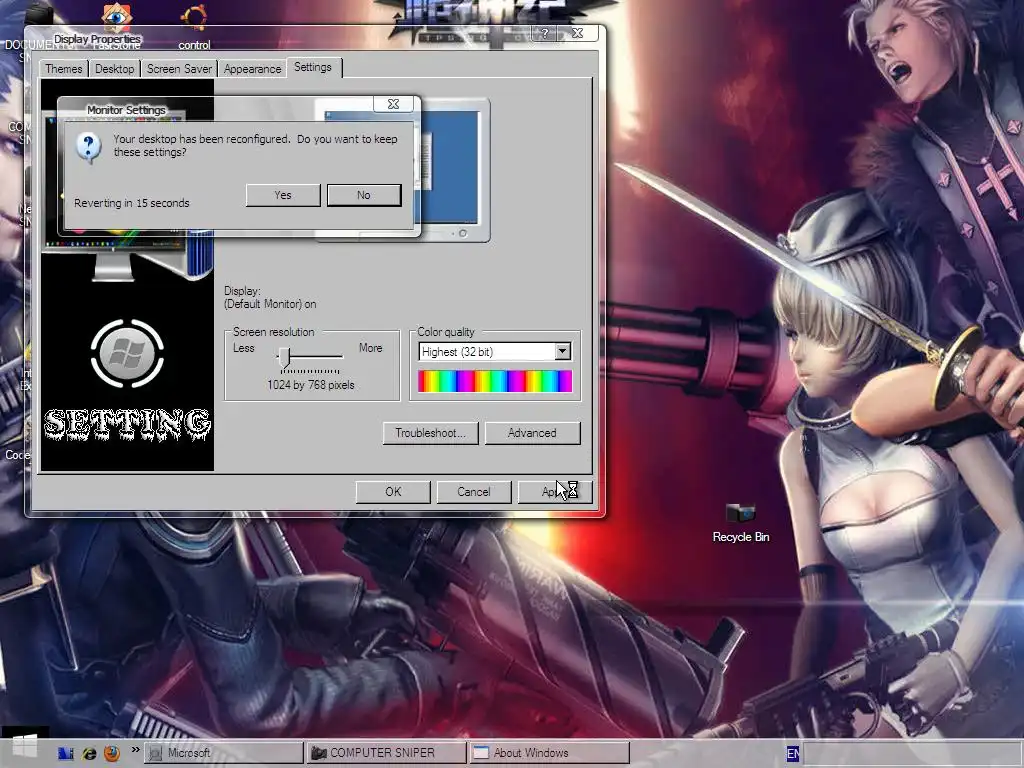Click the Troubleshoot button
The width and height of the screenshot is (1024, 768).
click(x=430, y=433)
